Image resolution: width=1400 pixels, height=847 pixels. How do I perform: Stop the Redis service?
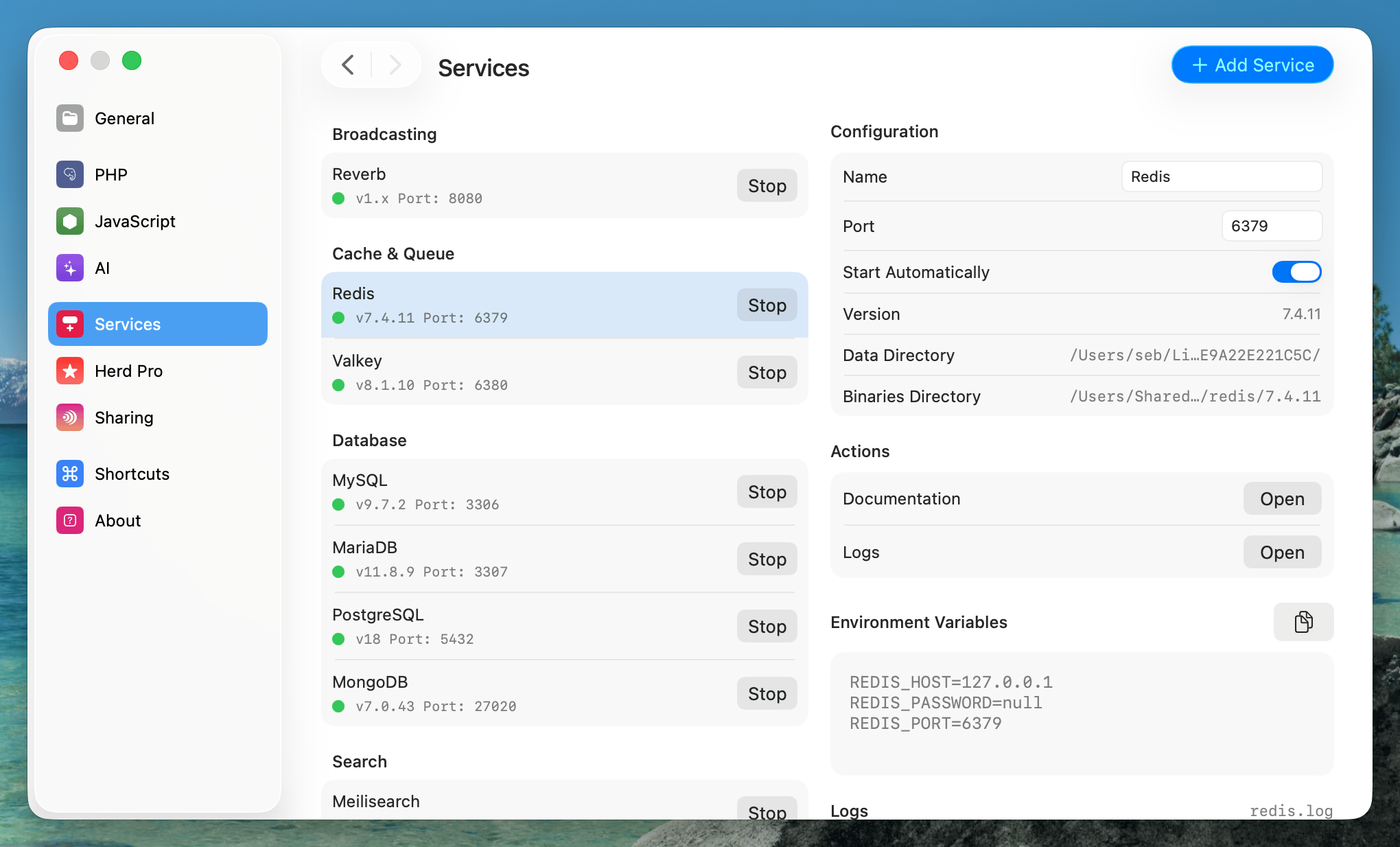coord(767,305)
